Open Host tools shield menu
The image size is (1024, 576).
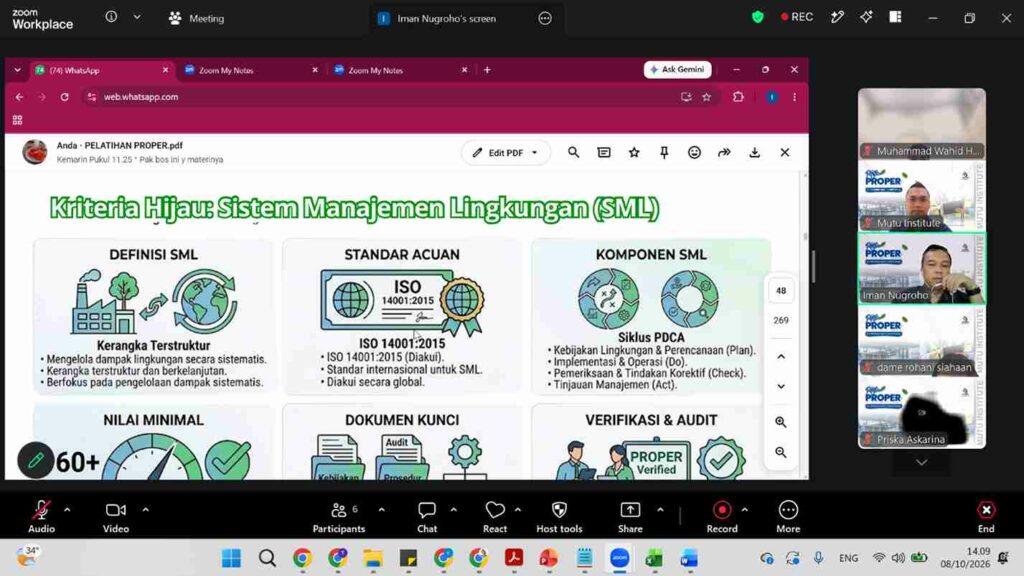pos(559,516)
